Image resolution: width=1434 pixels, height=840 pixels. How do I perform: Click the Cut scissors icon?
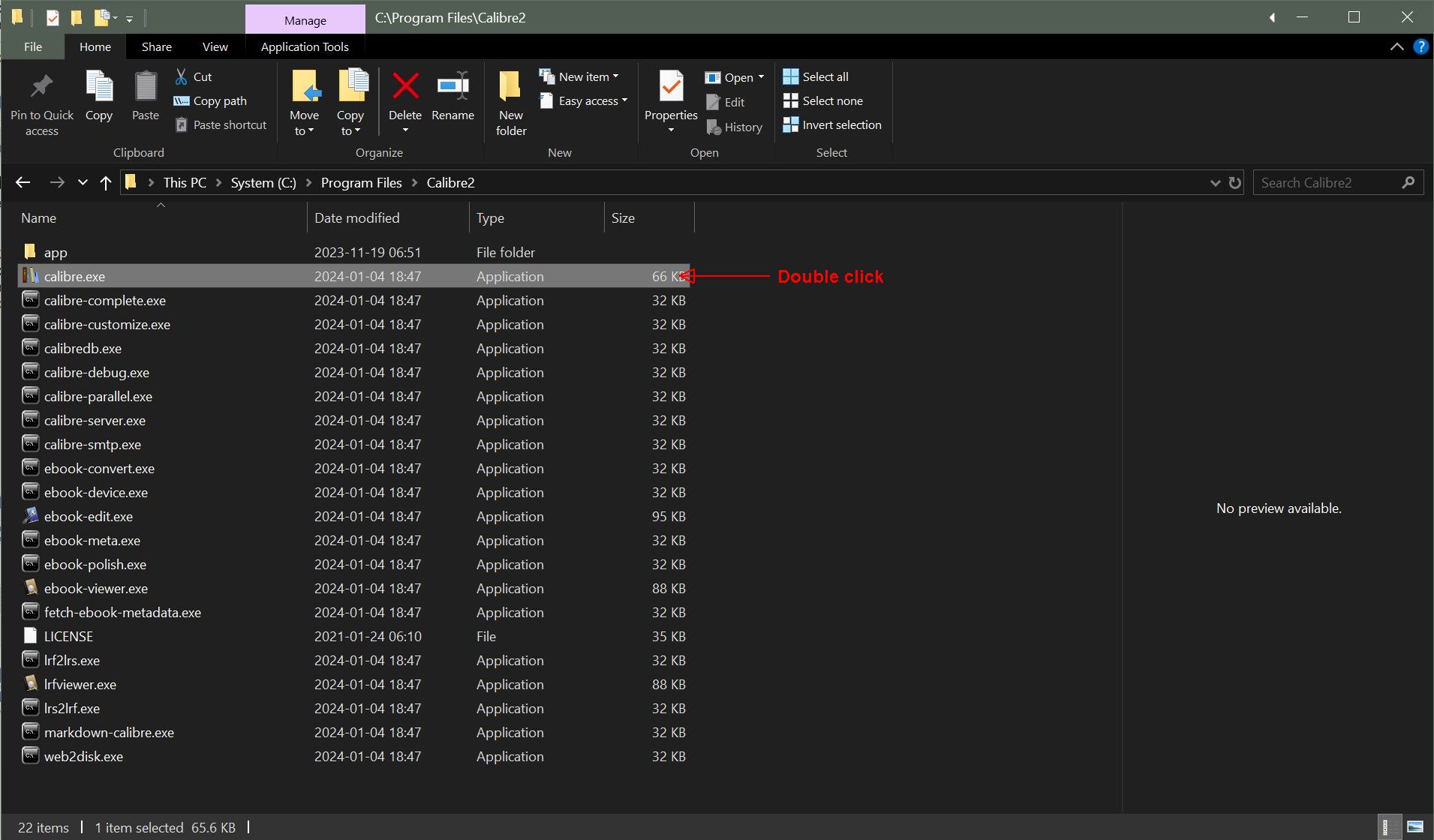coord(181,76)
